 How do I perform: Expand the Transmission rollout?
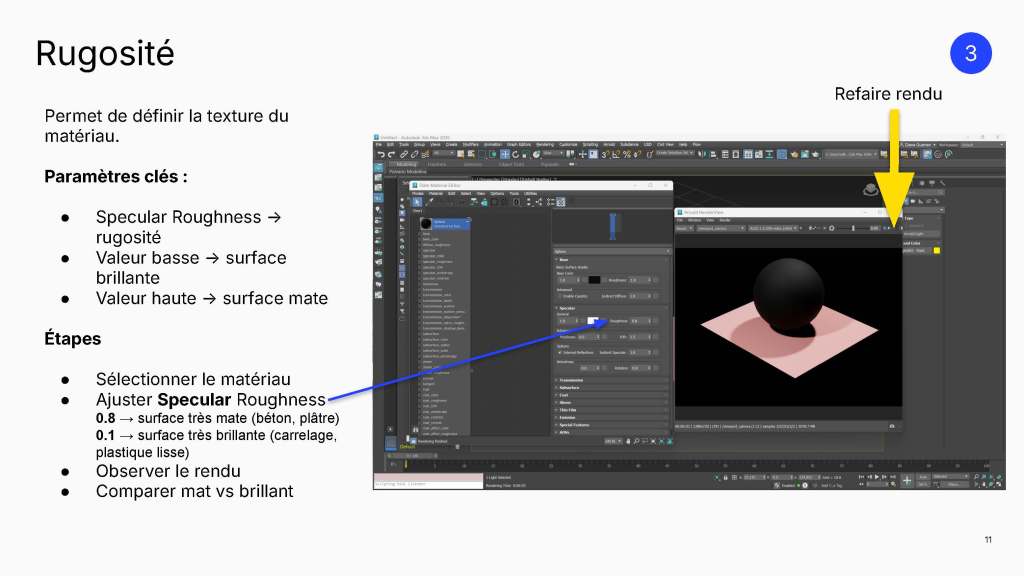pyautogui.click(x=611, y=379)
